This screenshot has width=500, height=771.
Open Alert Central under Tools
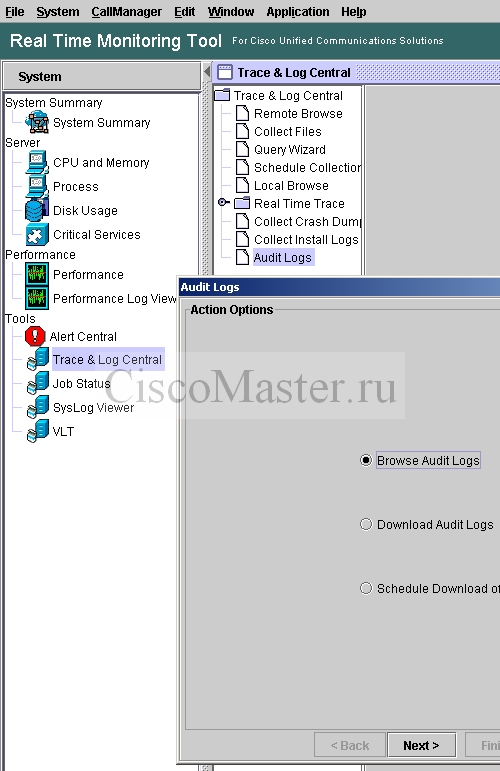click(x=83, y=336)
